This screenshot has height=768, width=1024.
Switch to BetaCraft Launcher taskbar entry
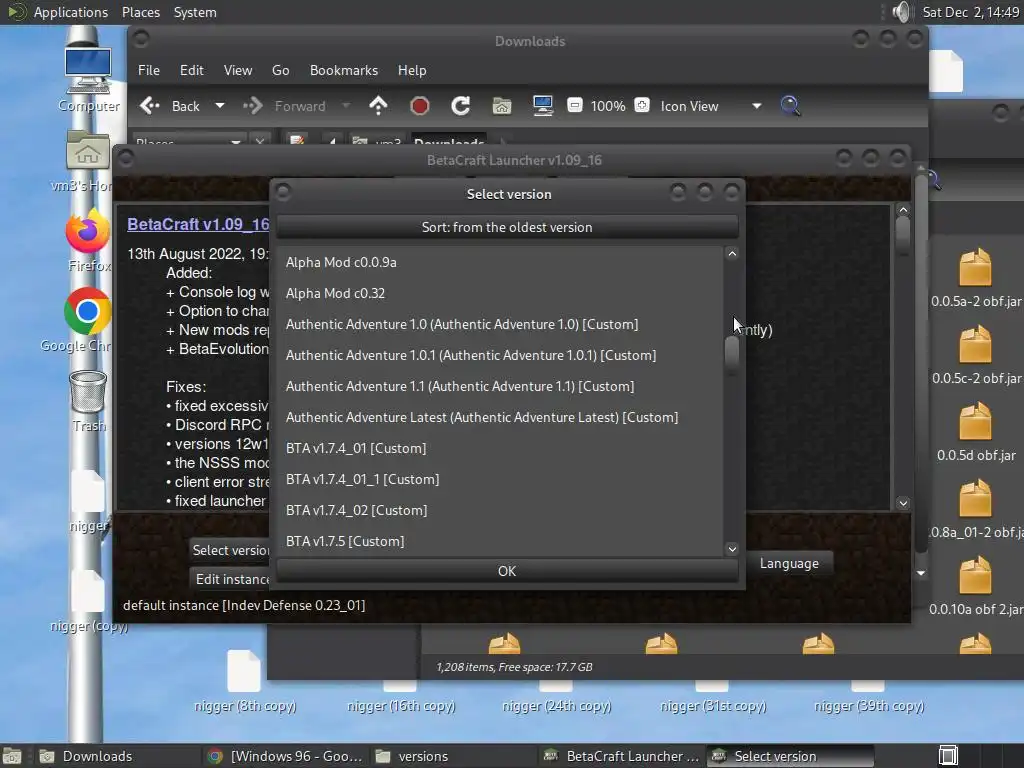click(x=622, y=756)
